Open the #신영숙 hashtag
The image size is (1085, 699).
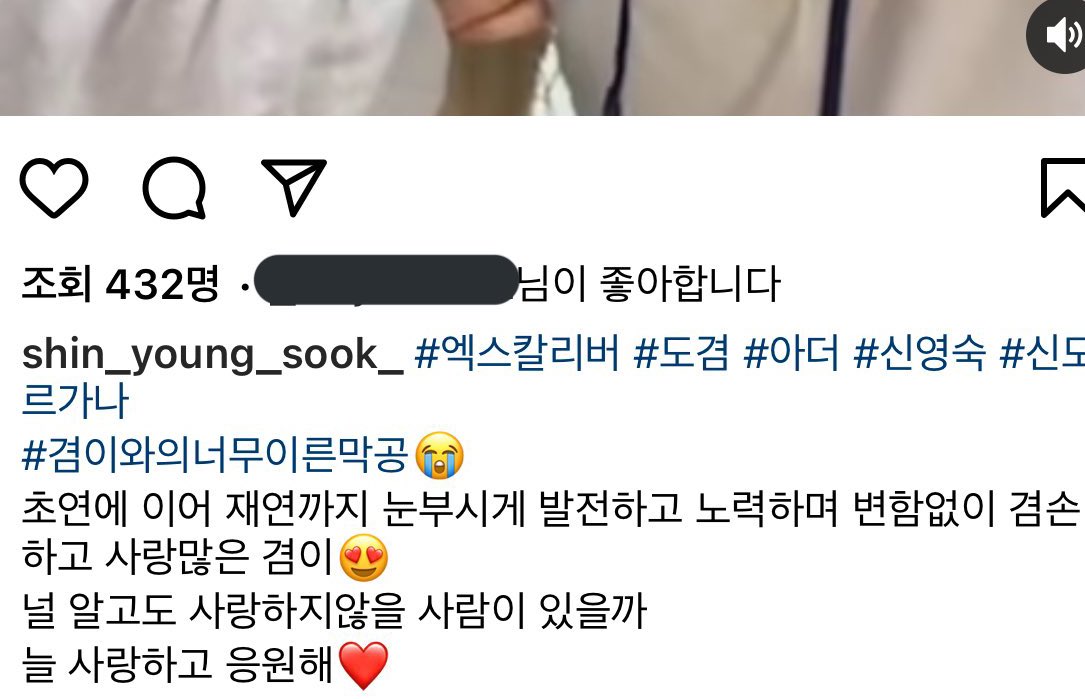point(919,353)
